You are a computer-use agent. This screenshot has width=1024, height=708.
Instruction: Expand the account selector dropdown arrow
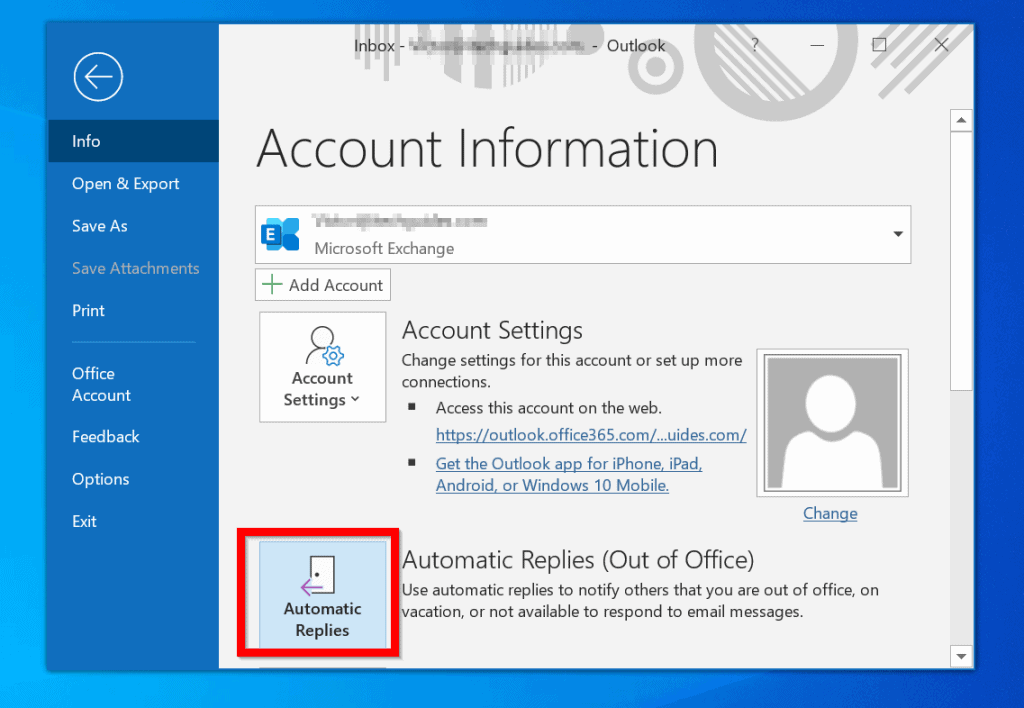point(898,234)
